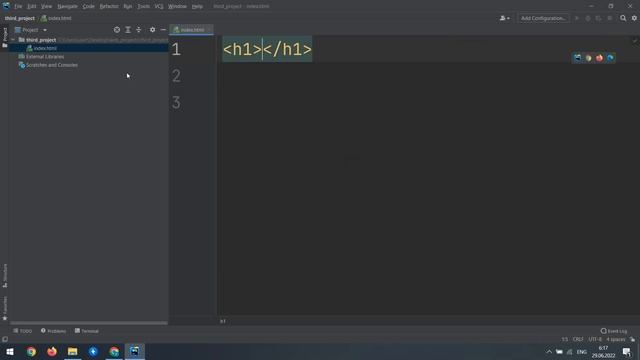Click the Debug bug icon
The height and width of the screenshot is (360, 640).
(588, 18)
